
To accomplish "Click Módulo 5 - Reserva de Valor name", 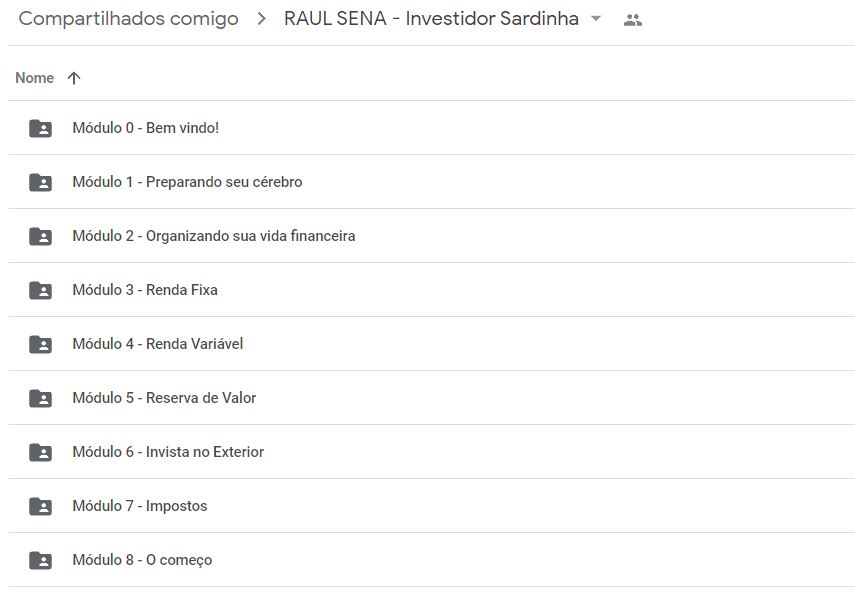I will (x=164, y=398).
